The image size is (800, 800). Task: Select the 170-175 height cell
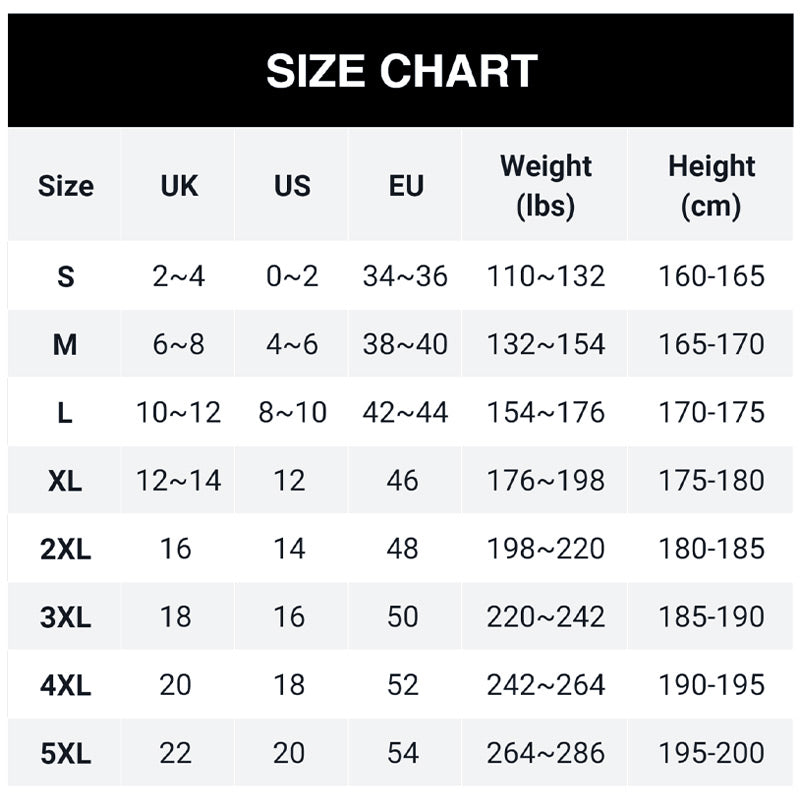711,413
